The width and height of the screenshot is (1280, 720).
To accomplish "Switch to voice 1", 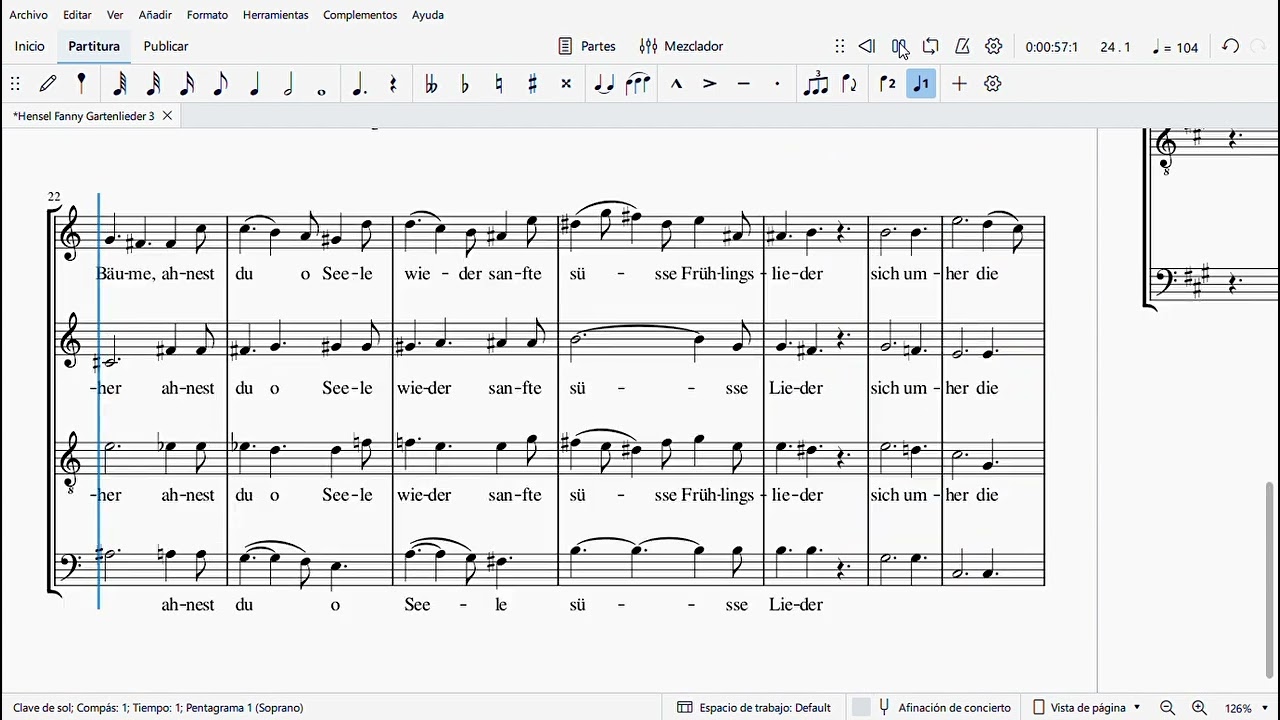I will 921,84.
